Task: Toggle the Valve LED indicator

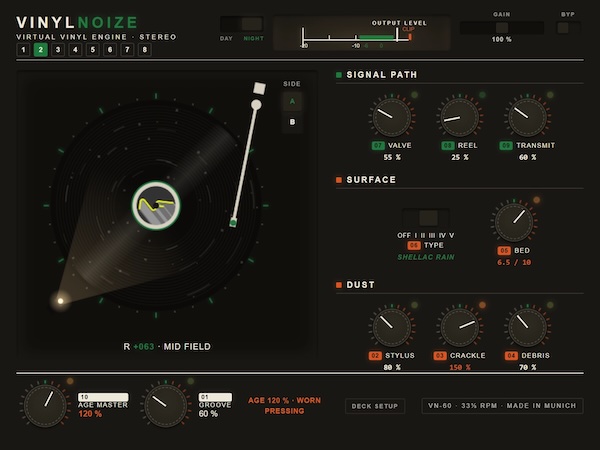Action: (414, 95)
